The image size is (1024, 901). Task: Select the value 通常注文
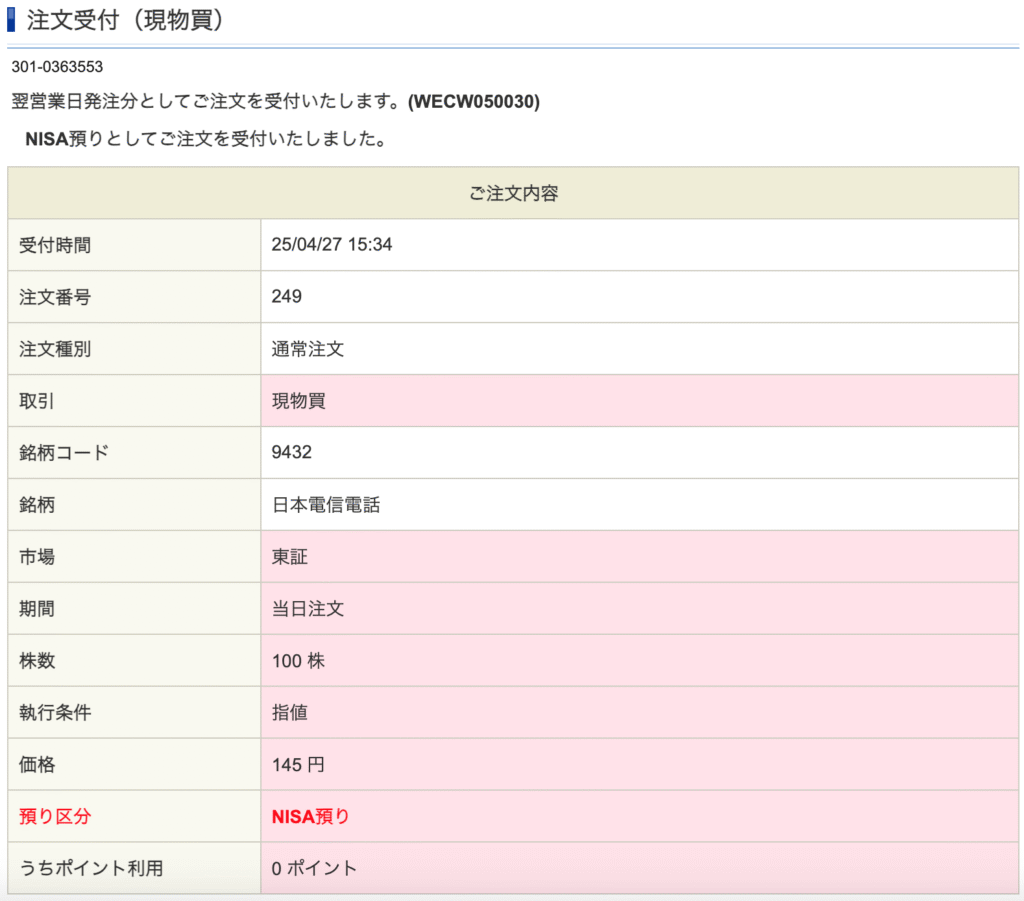pyautogui.click(x=308, y=349)
